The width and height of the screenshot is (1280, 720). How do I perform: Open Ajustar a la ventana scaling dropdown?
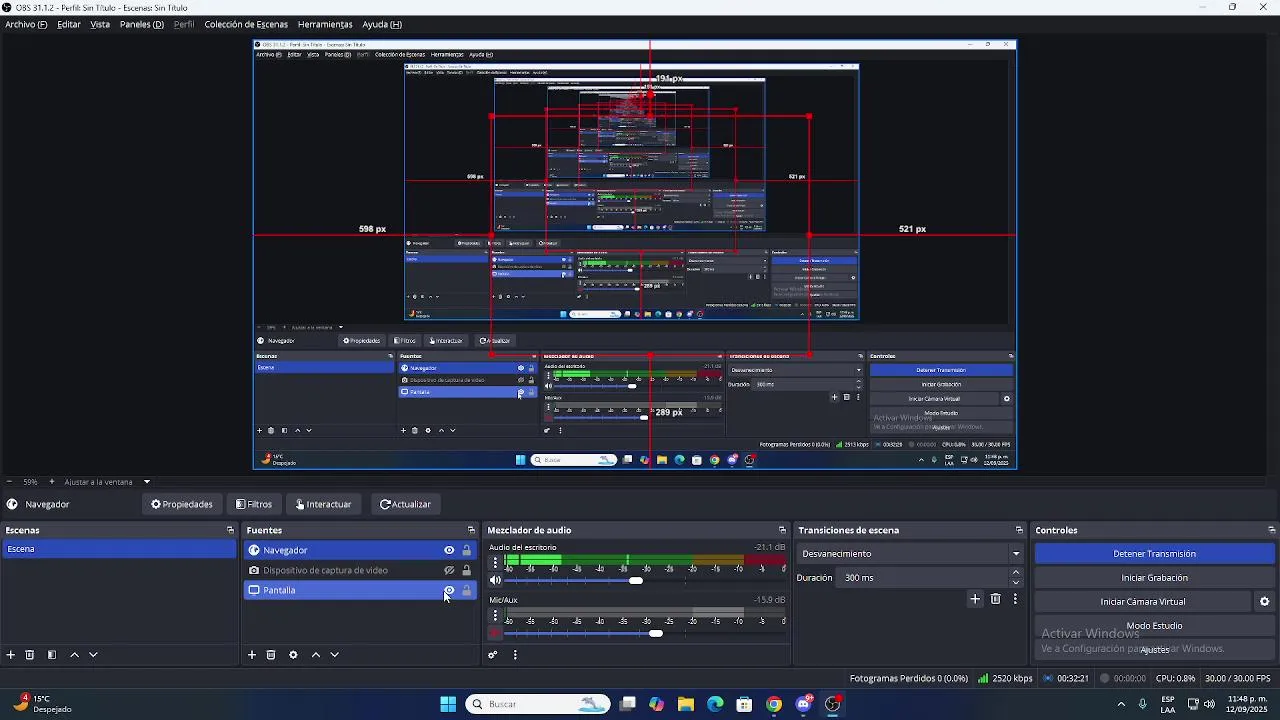[x=107, y=482]
